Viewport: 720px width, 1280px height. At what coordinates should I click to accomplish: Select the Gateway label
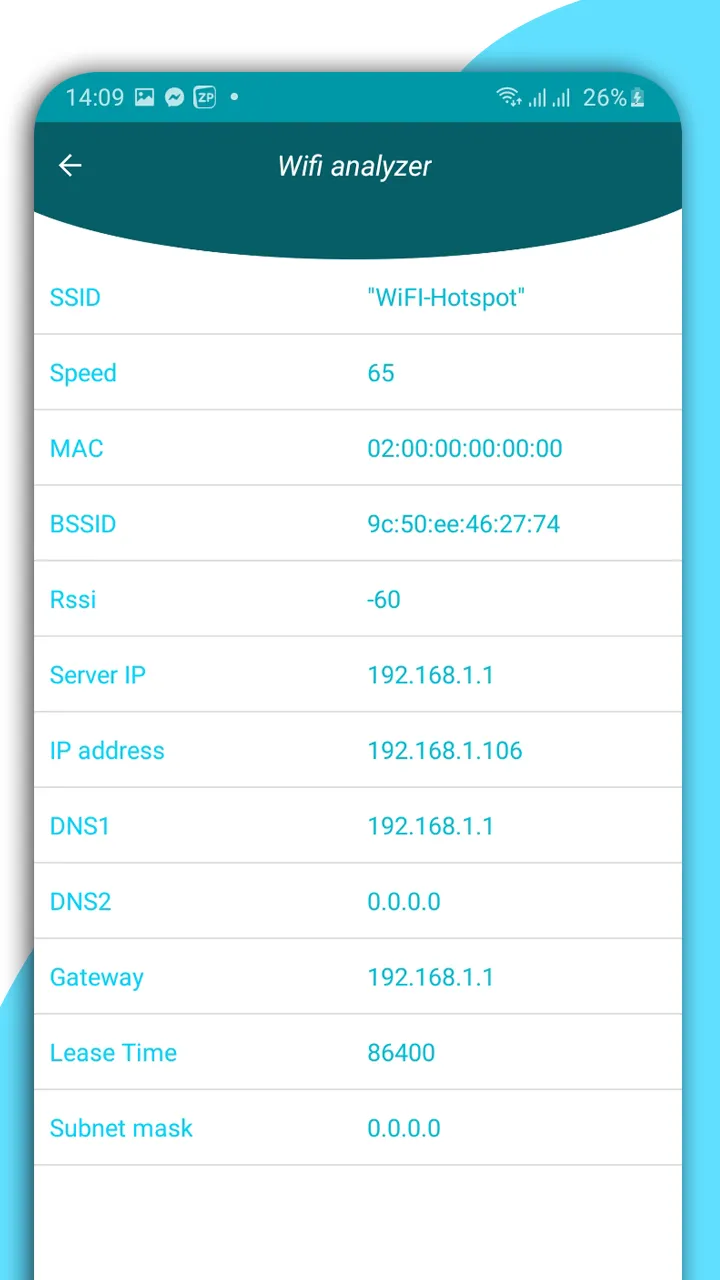97,977
